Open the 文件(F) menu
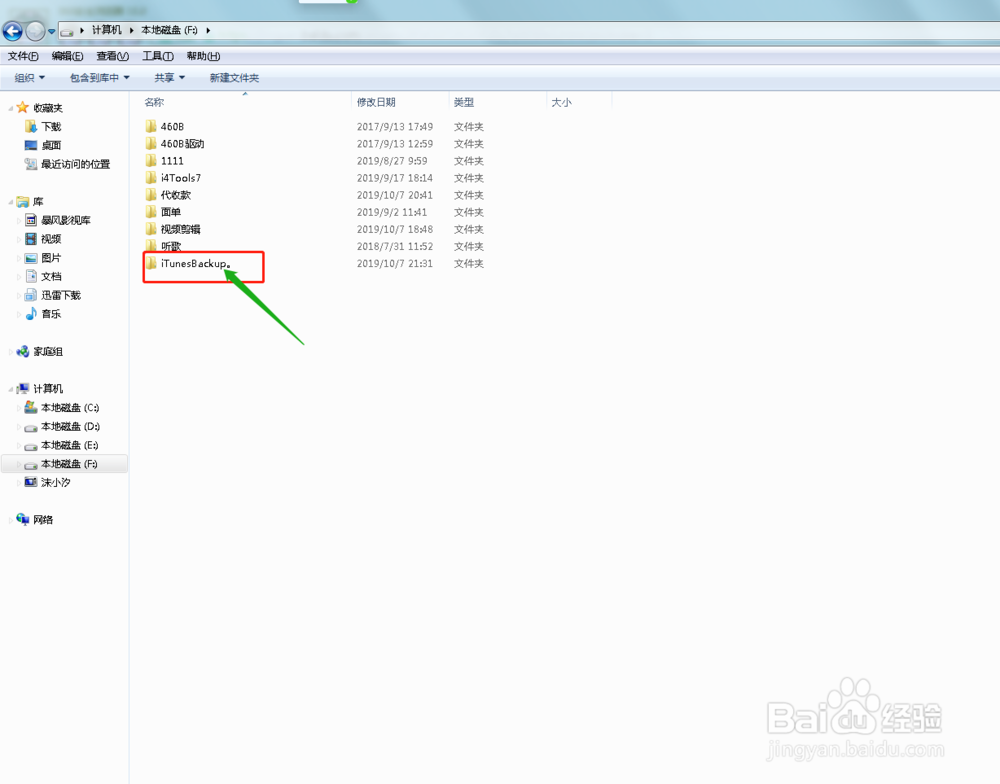This screenshot has height=784, width=1000. tap(23, 56)
